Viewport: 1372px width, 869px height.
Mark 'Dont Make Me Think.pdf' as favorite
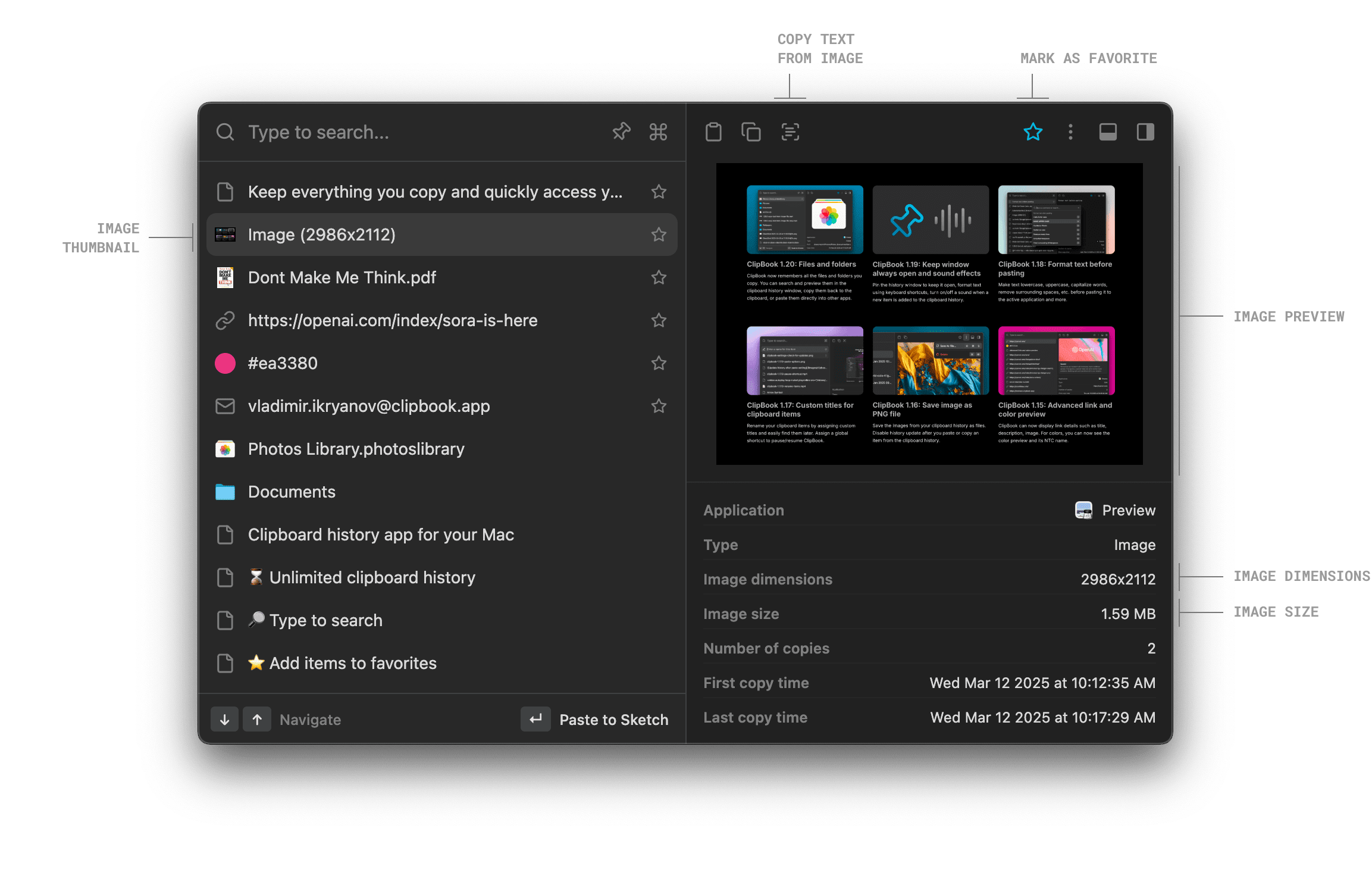tap(659, 277)
